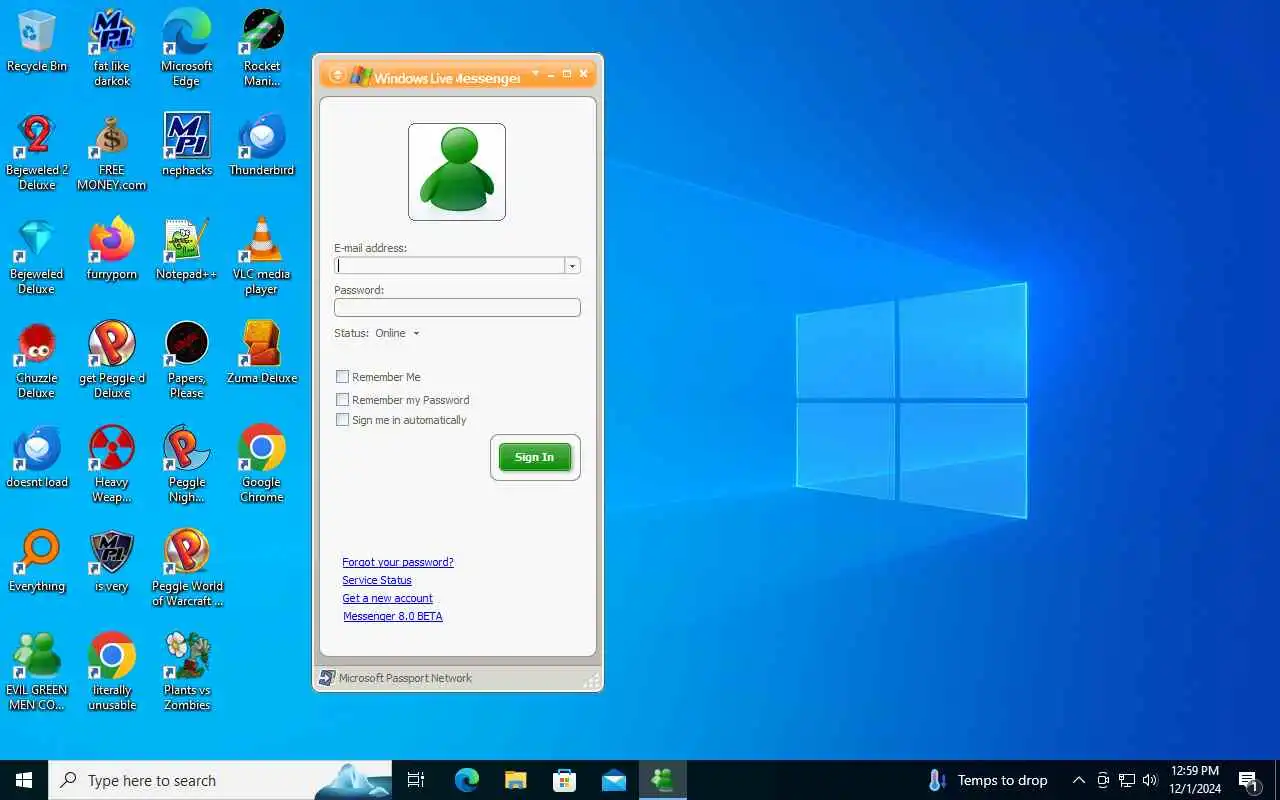Open the Service Status link
The image size is (1280, 800).
(377, 580)
